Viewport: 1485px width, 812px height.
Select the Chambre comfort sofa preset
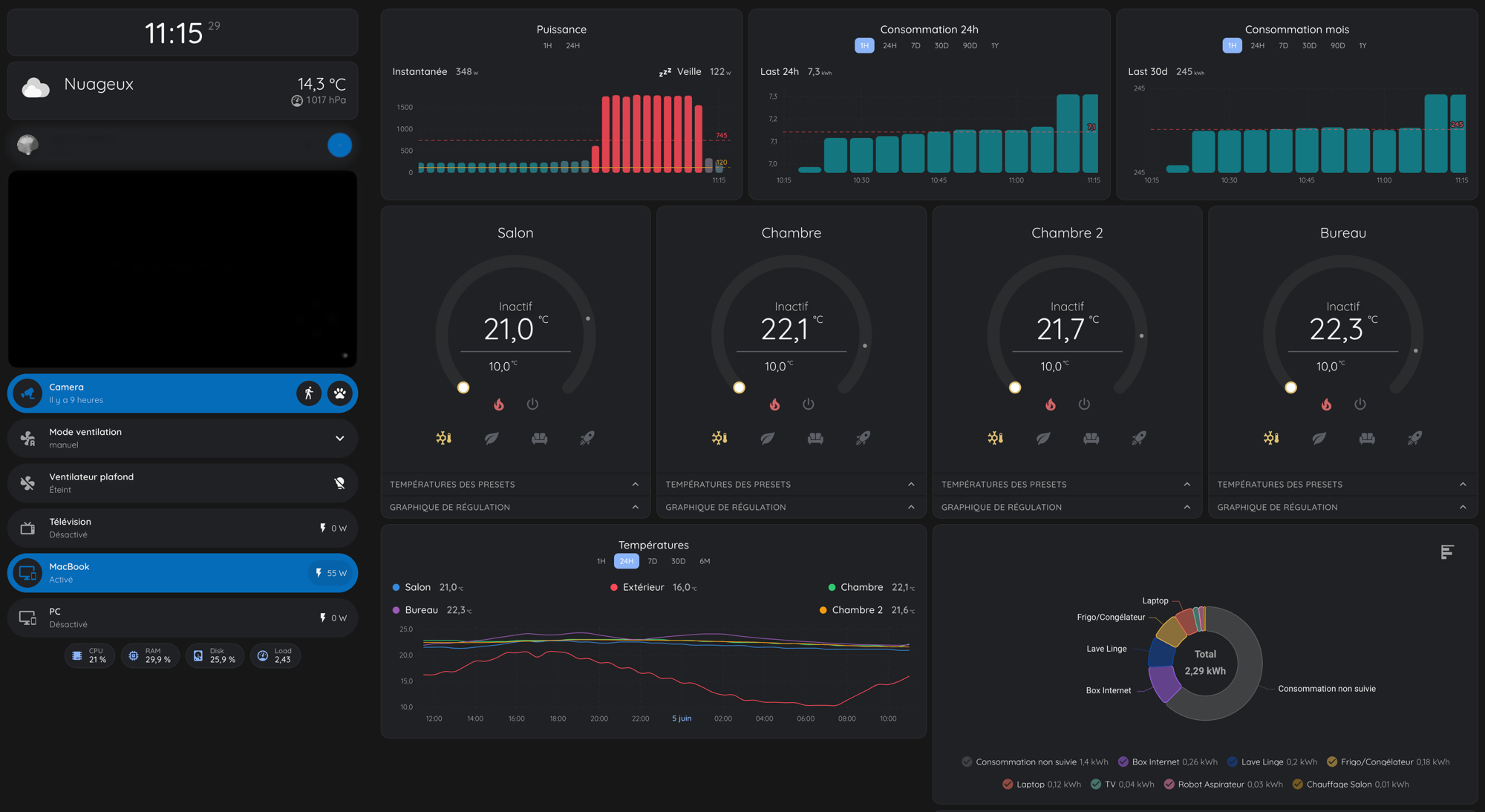pos(815,438)
